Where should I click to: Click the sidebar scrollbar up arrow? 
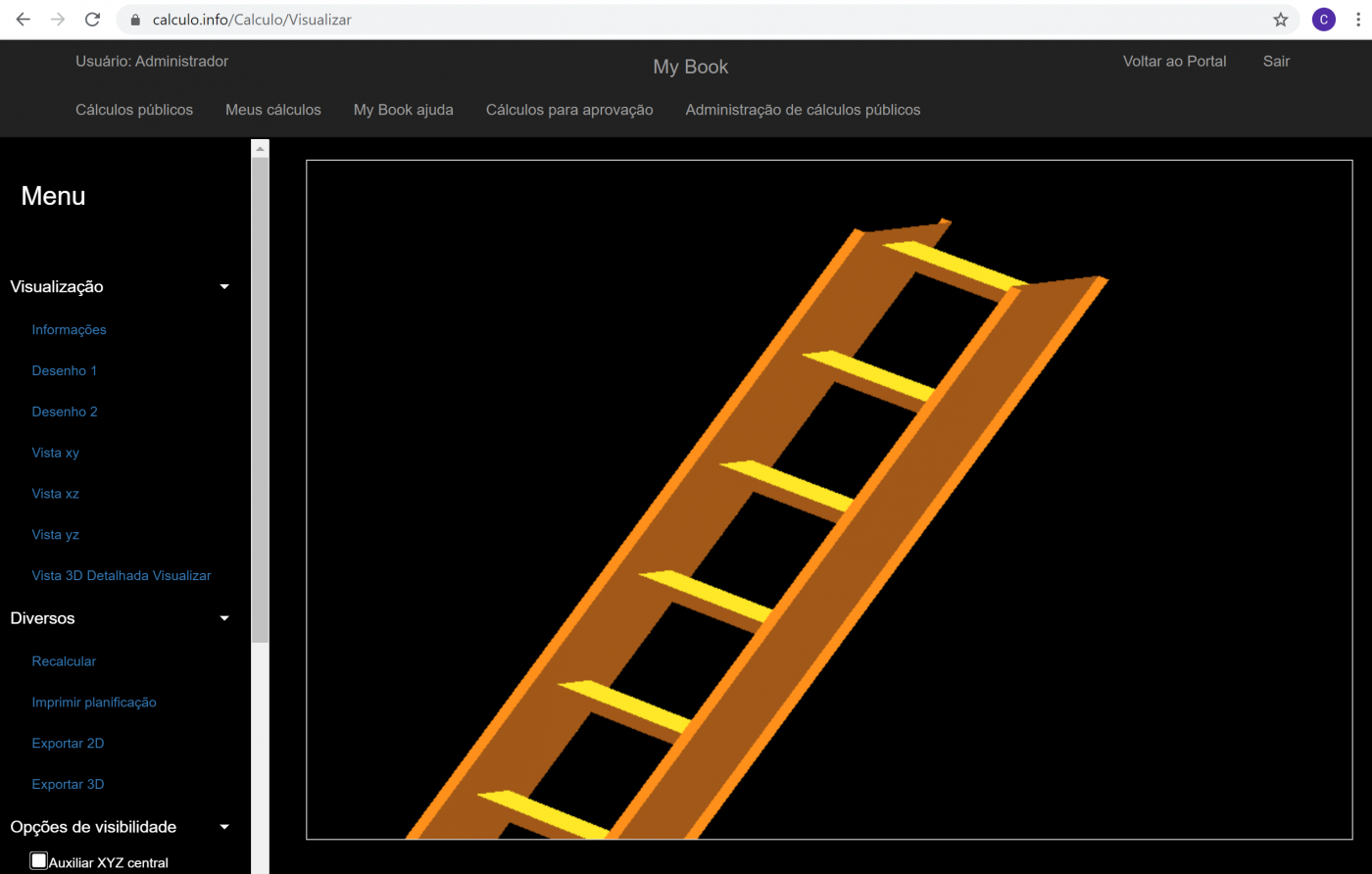(260, 149)
